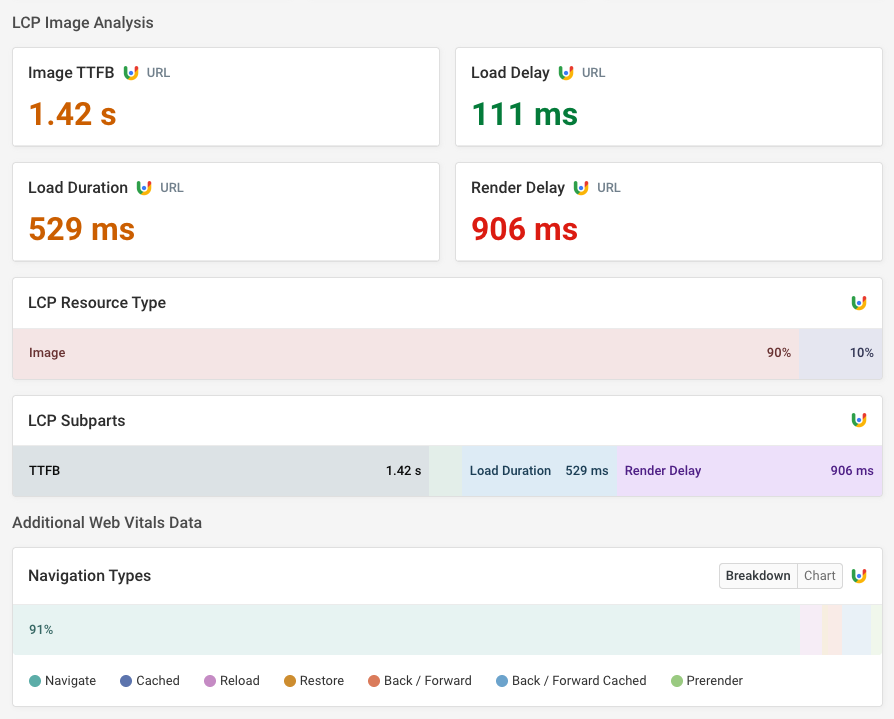Toggle the Back / Forward Cached series
Image resolution: width=894 pixels, height=719 pixels.
570,680
